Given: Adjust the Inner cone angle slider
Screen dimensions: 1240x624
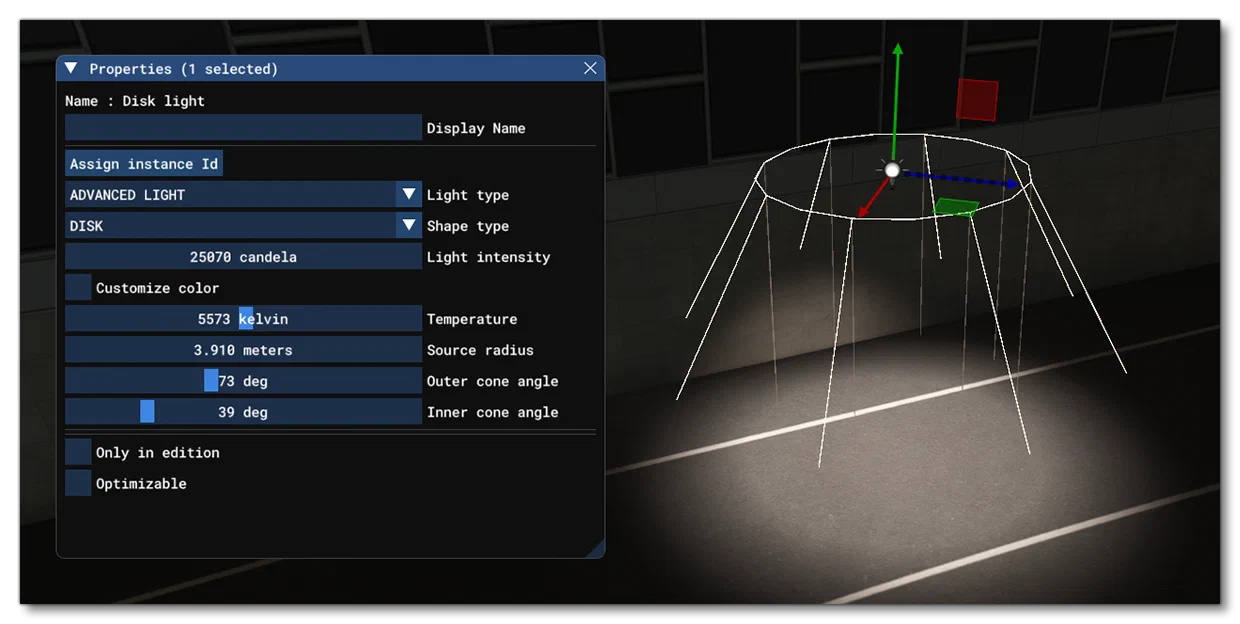Looking at the screenshot, I should point(243,412).
